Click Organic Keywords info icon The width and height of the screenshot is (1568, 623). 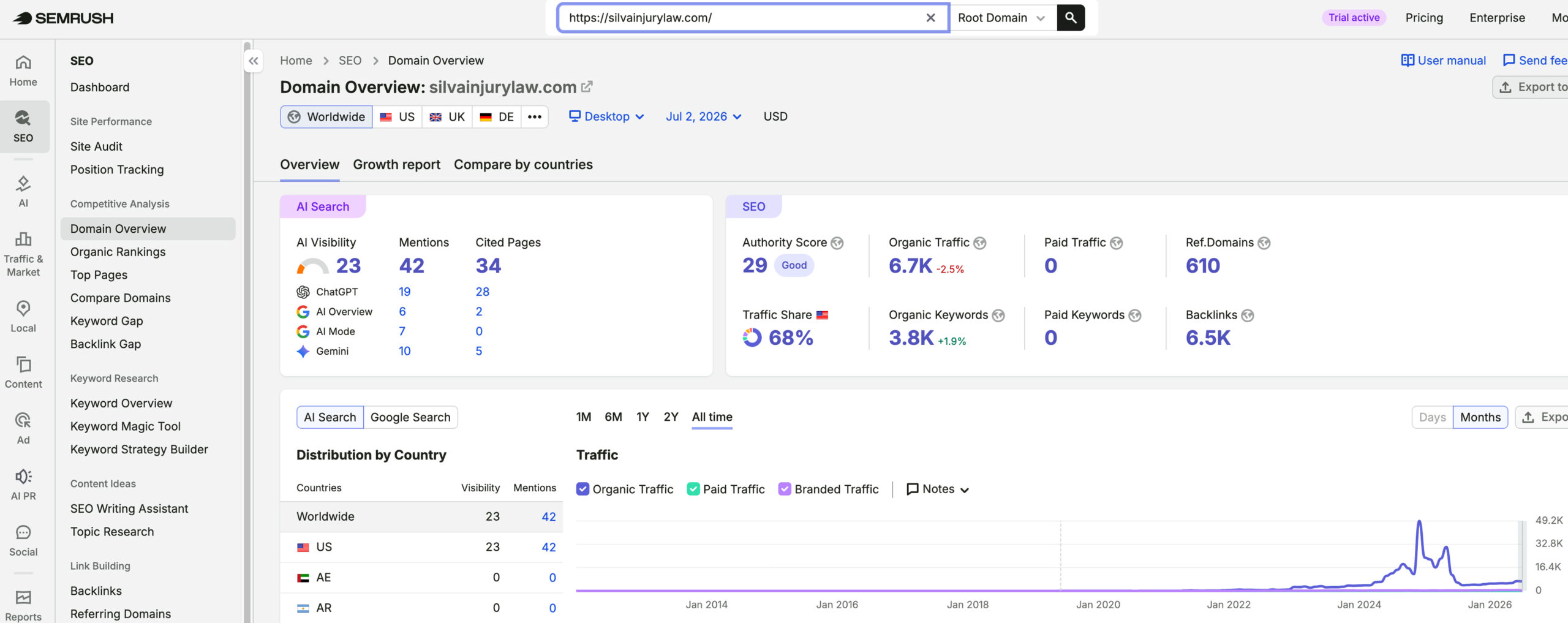click(x=998, y=315)
